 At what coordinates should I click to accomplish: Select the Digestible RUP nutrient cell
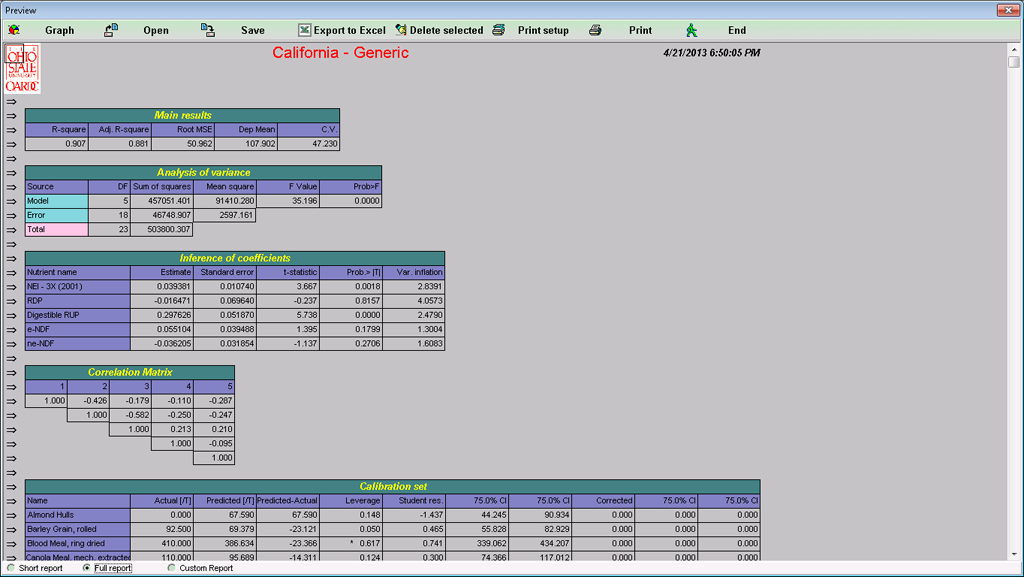point(77,315)
